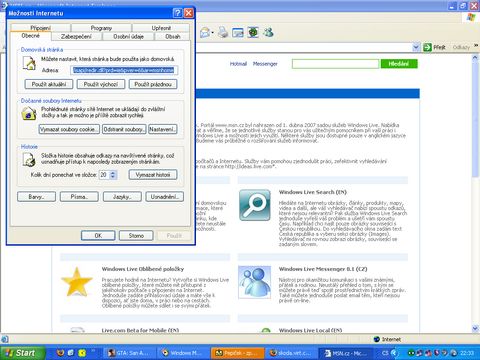This screenshot has width=480, height=360.
Task: Increase the history days with the up arrow
Action: (x=113, y=172)
